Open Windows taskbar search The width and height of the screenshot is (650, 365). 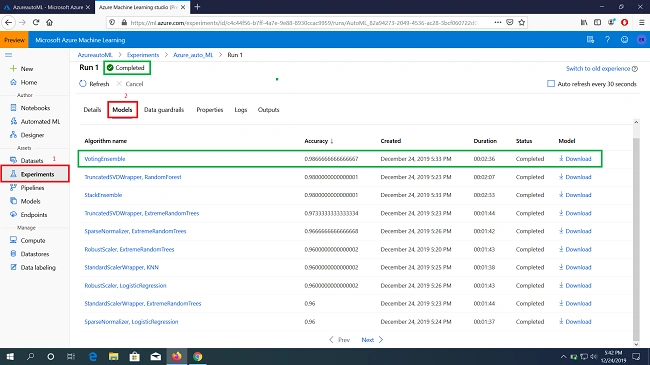[30, 357]
